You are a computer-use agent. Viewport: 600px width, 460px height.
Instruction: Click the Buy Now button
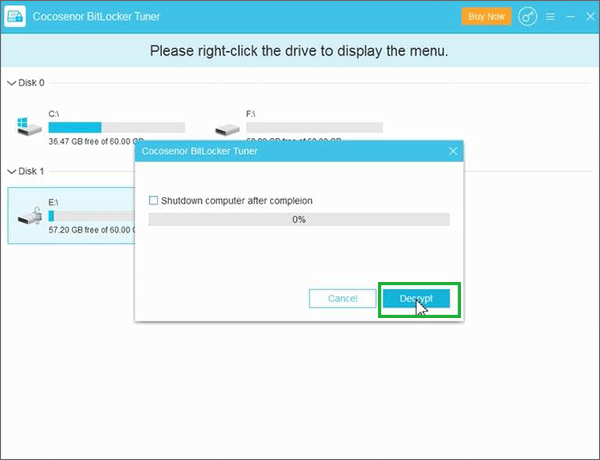486,16
